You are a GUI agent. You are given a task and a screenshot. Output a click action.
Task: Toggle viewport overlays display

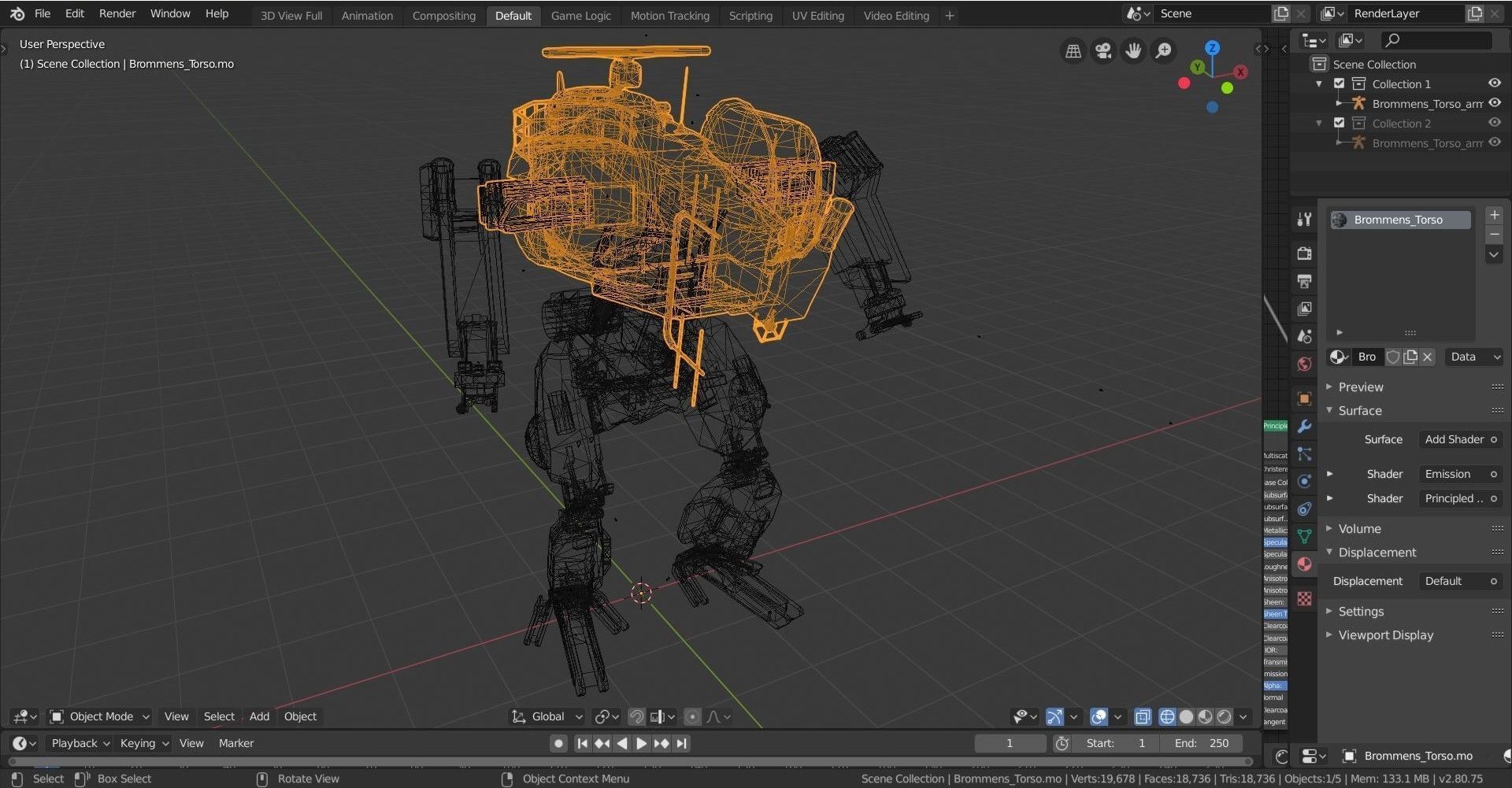click(1099, 716)
